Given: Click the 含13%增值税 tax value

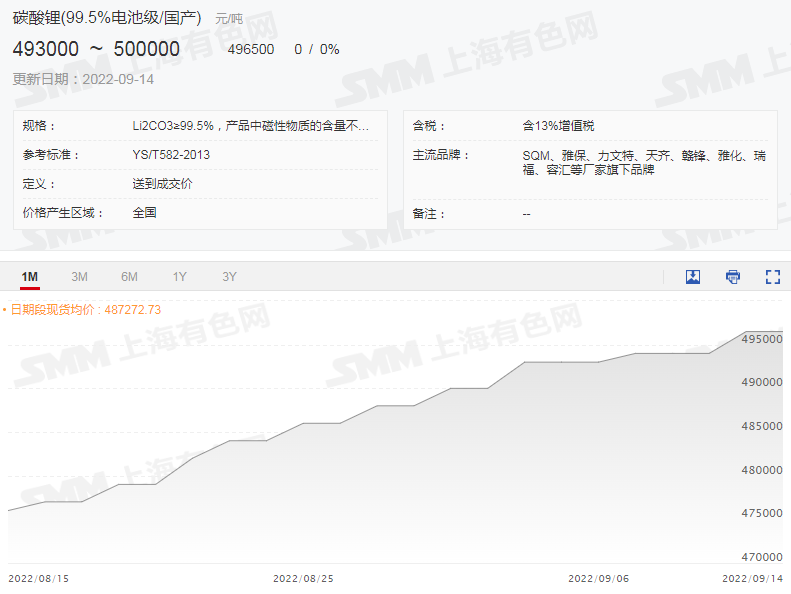Looking at the screenshot, I should tap(558, 126).
